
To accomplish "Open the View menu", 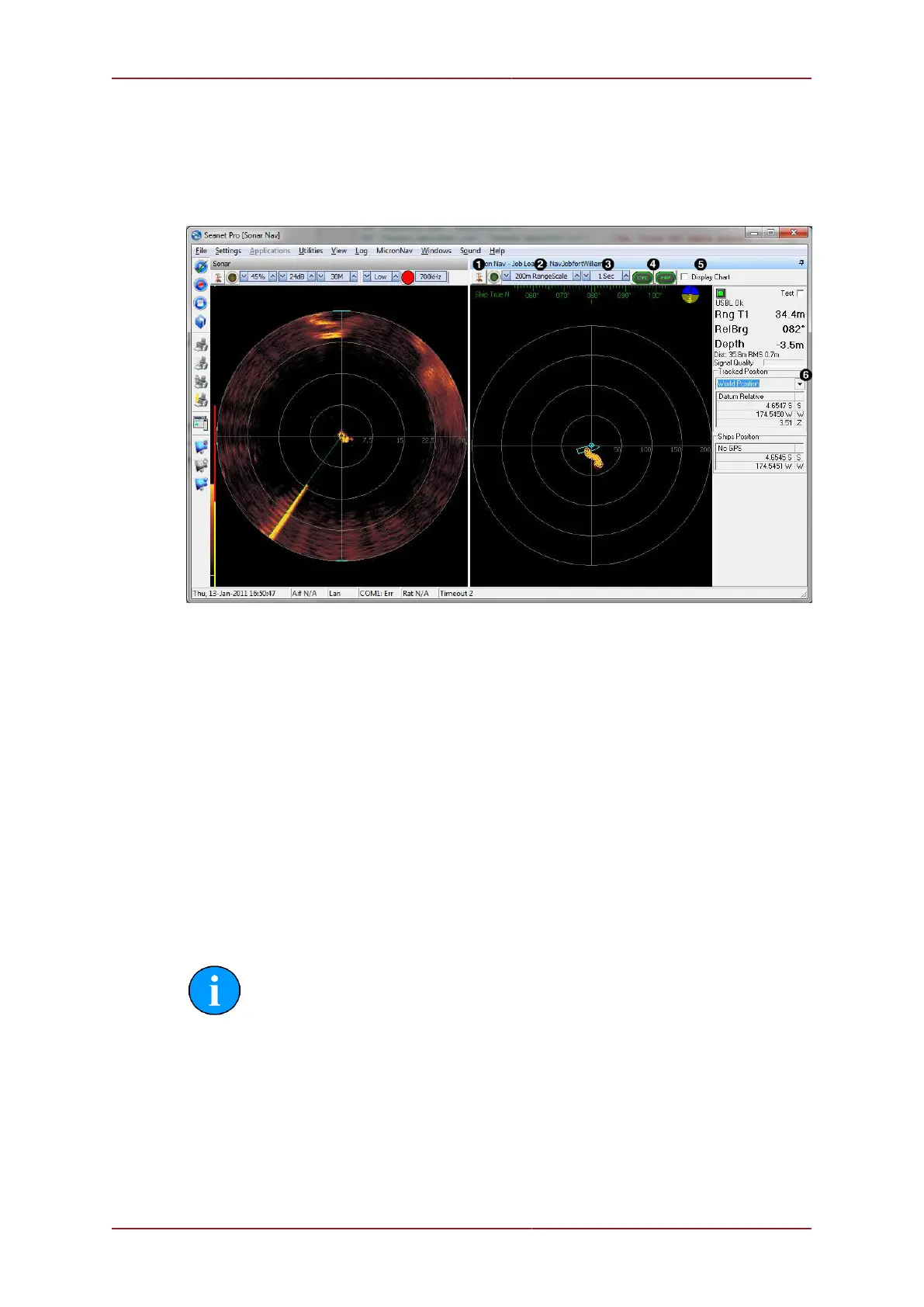I will [x=339, y=251].
